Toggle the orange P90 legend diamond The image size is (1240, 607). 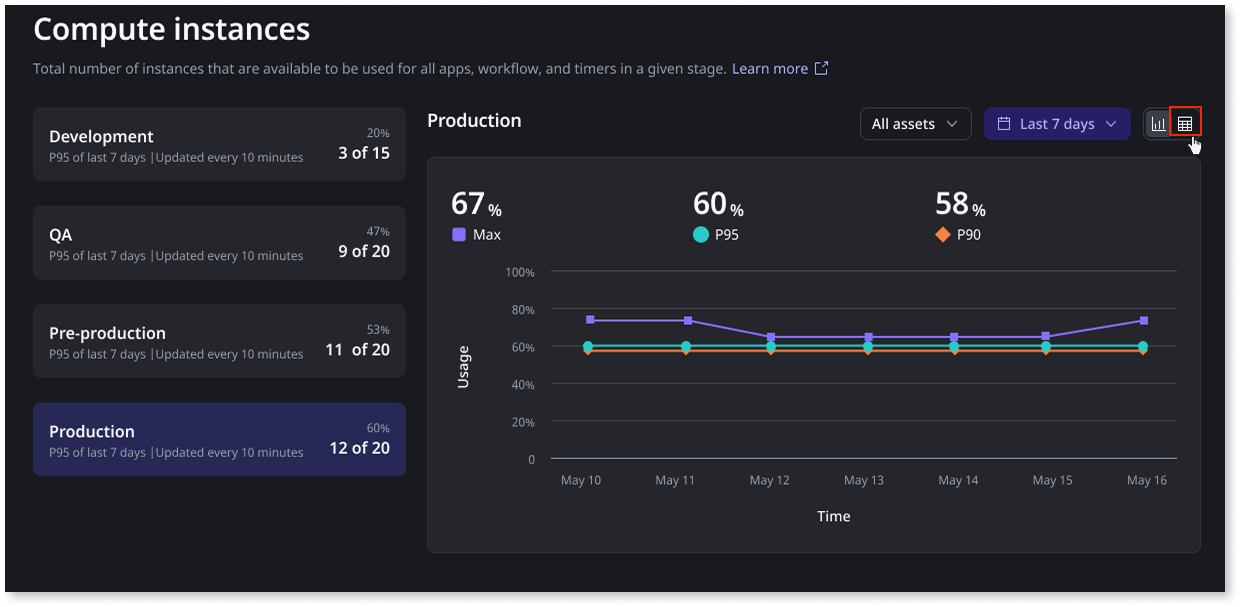[942, 235]
